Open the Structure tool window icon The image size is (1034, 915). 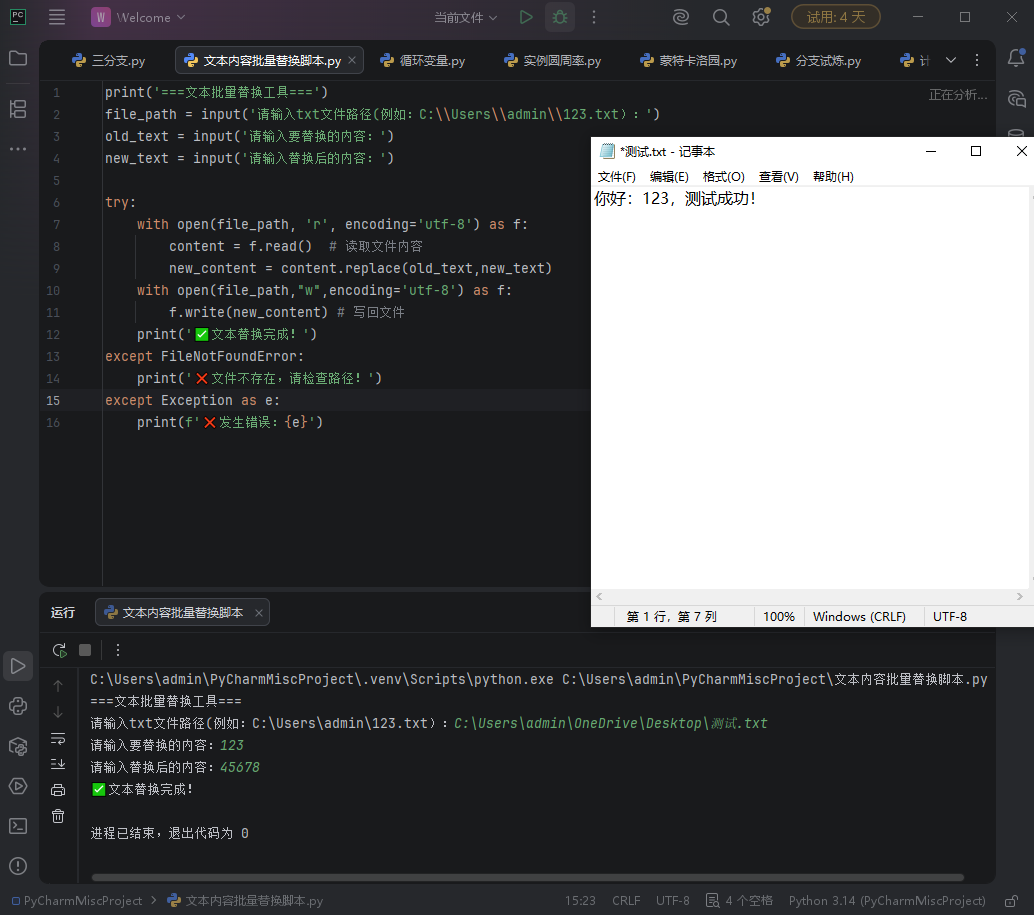[x=18, y=109]
